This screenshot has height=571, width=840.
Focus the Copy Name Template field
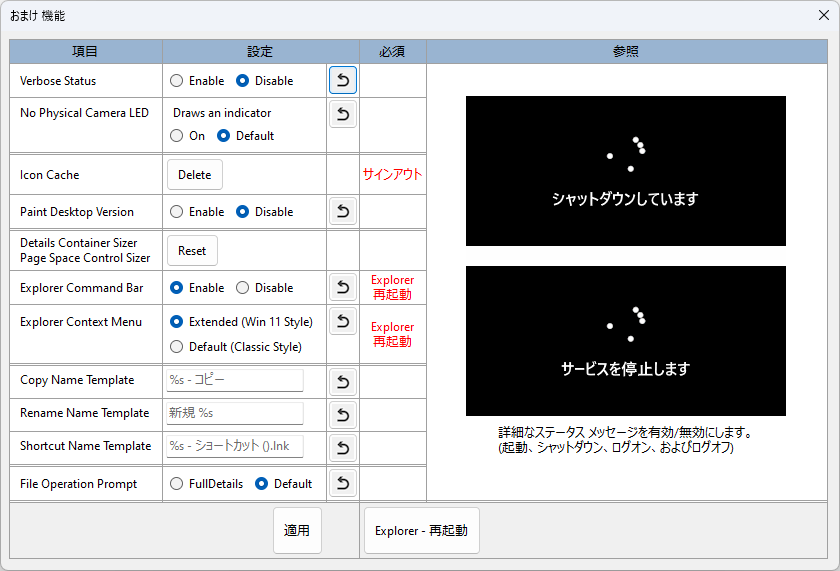pyautogui.click(x=235, y=380)
